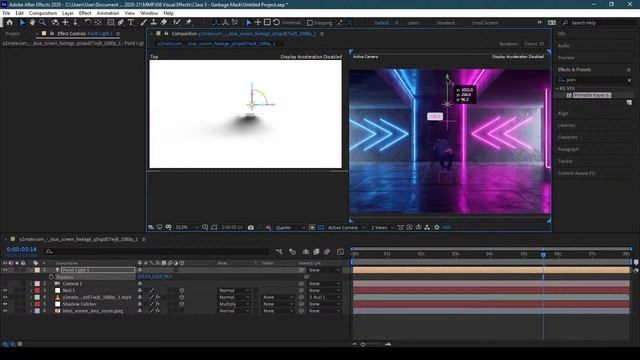
Task: Open the magnification 33.3% dropdown
Action: (x=187, y=227)
